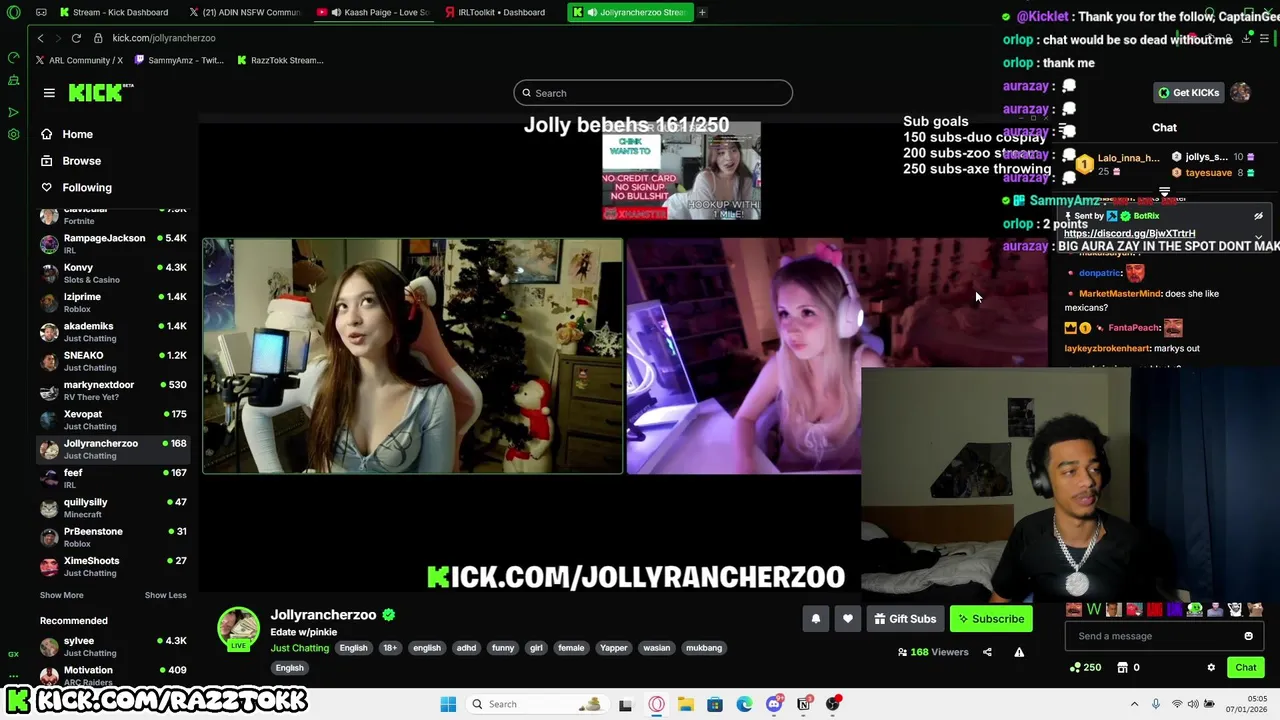Click Jollyrancherzoo profile avatar

(x=239, y=628)
